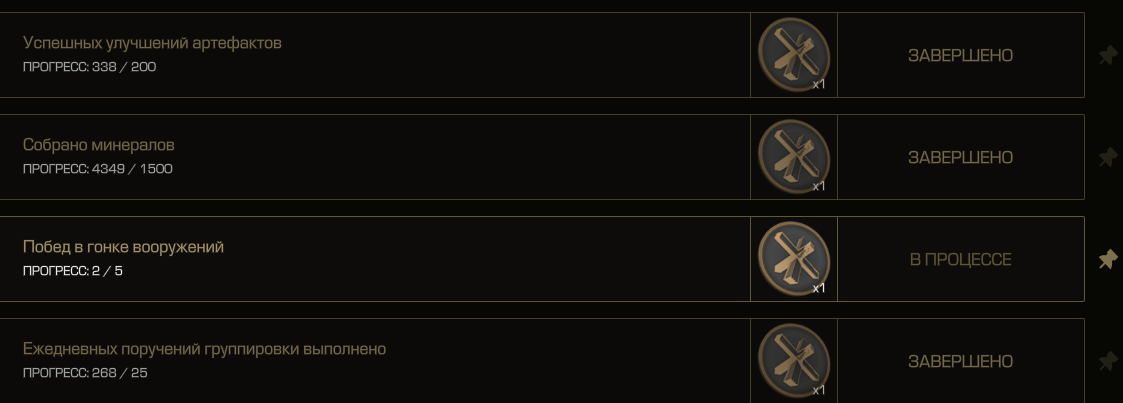
Task: Click 'ЗАВЕРШЕНО' for daily faction tasks row
Action: coord(960,361)
